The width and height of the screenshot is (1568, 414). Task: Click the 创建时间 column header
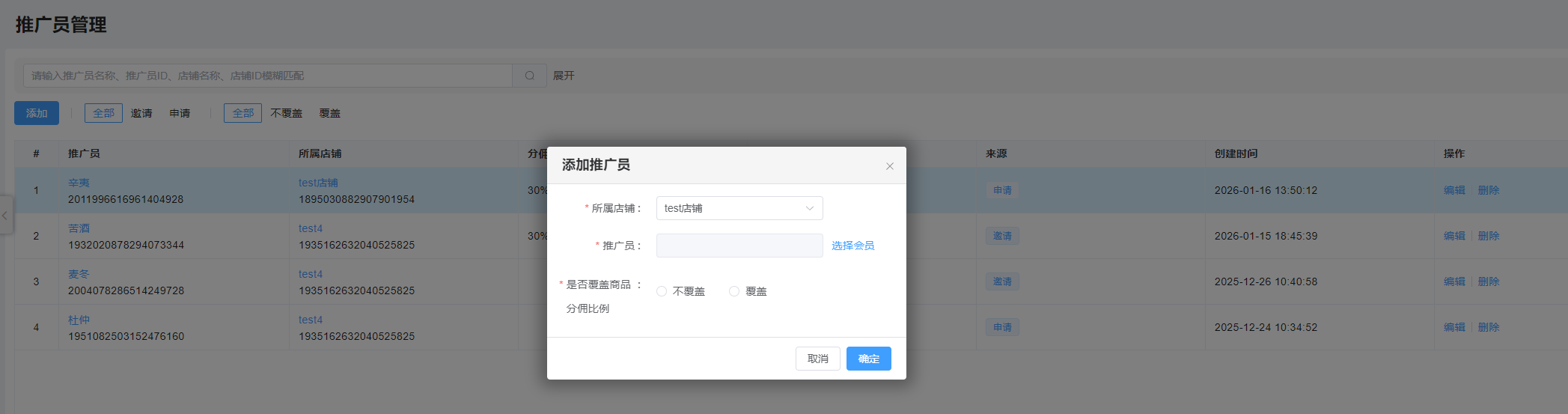click(1236, 153)
